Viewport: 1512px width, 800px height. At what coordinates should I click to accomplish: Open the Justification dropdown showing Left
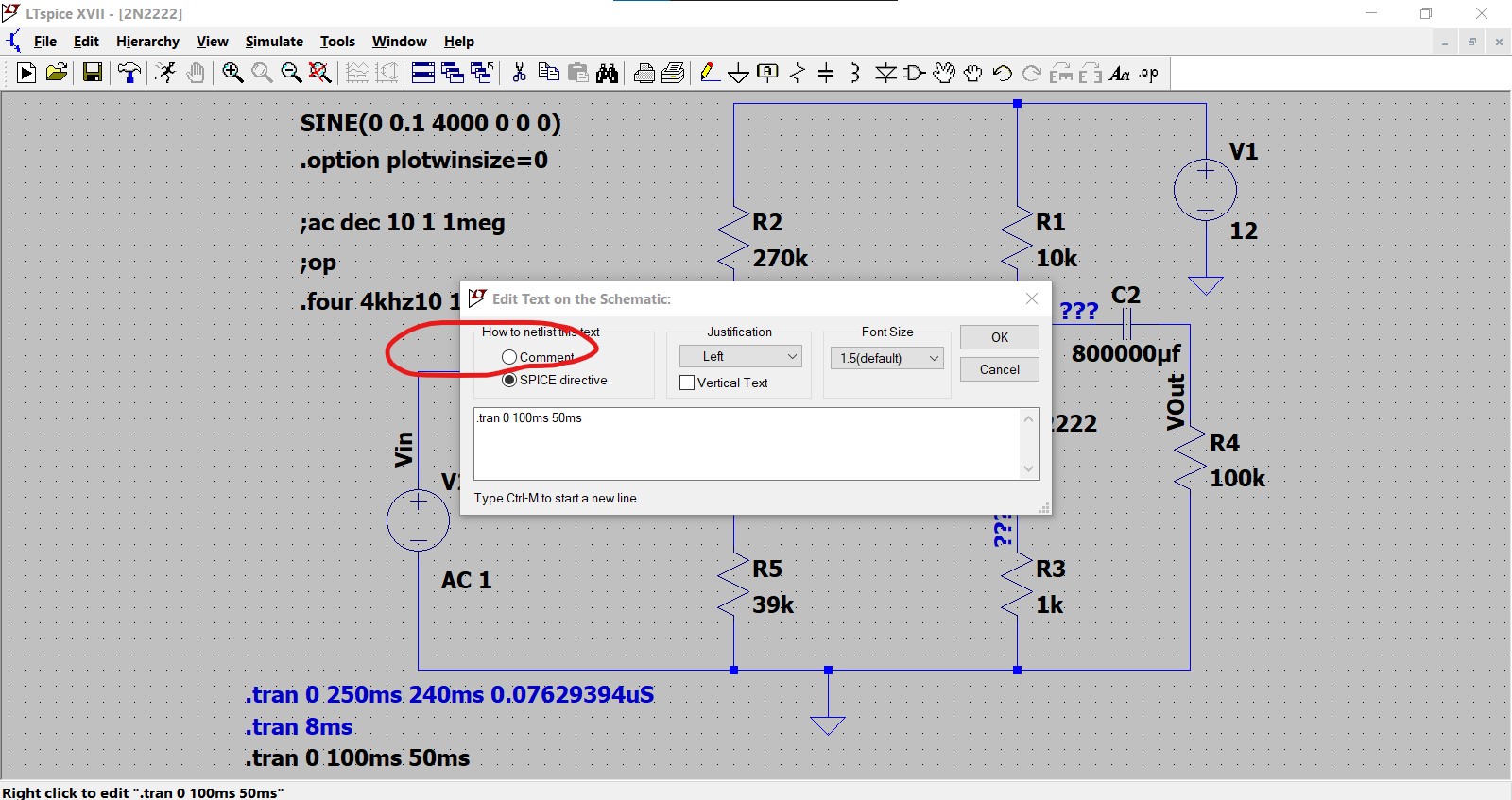(741, 356)
